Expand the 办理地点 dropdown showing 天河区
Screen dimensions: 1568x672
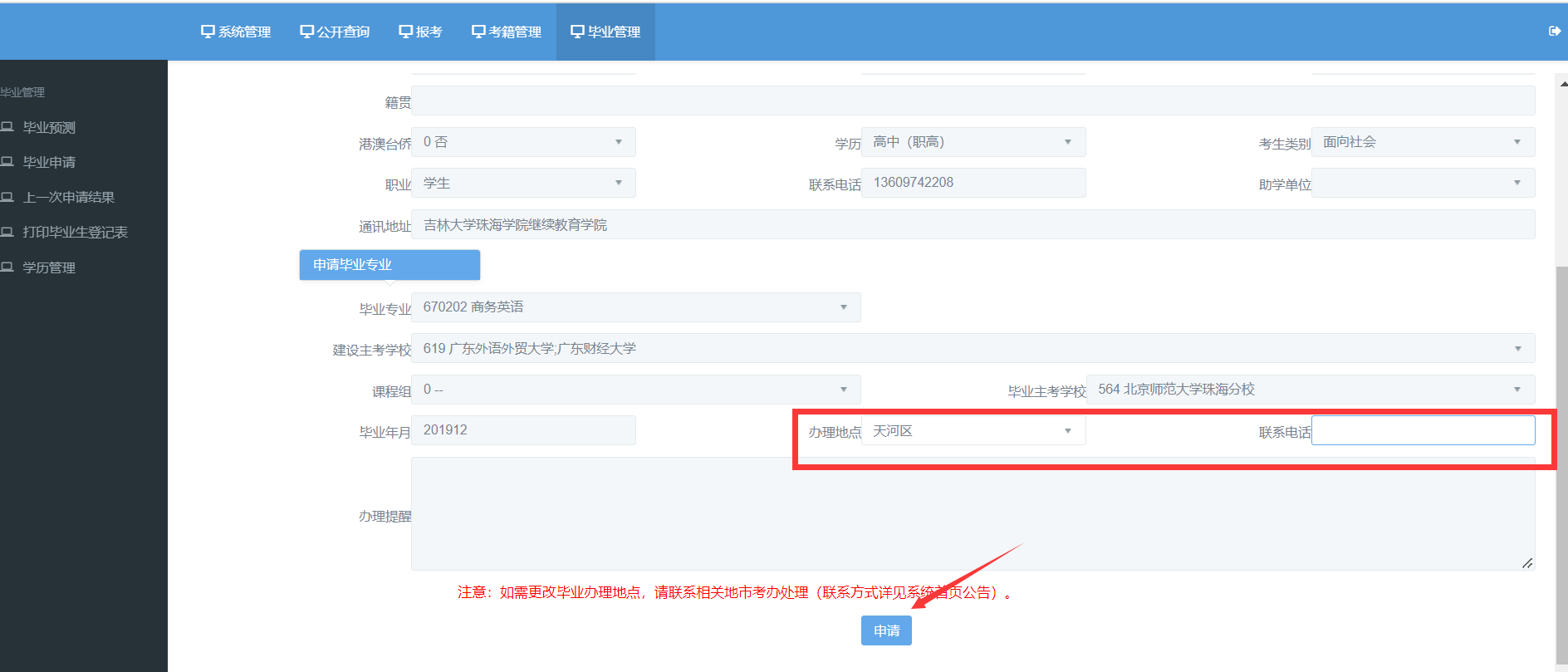coord(973,431)
